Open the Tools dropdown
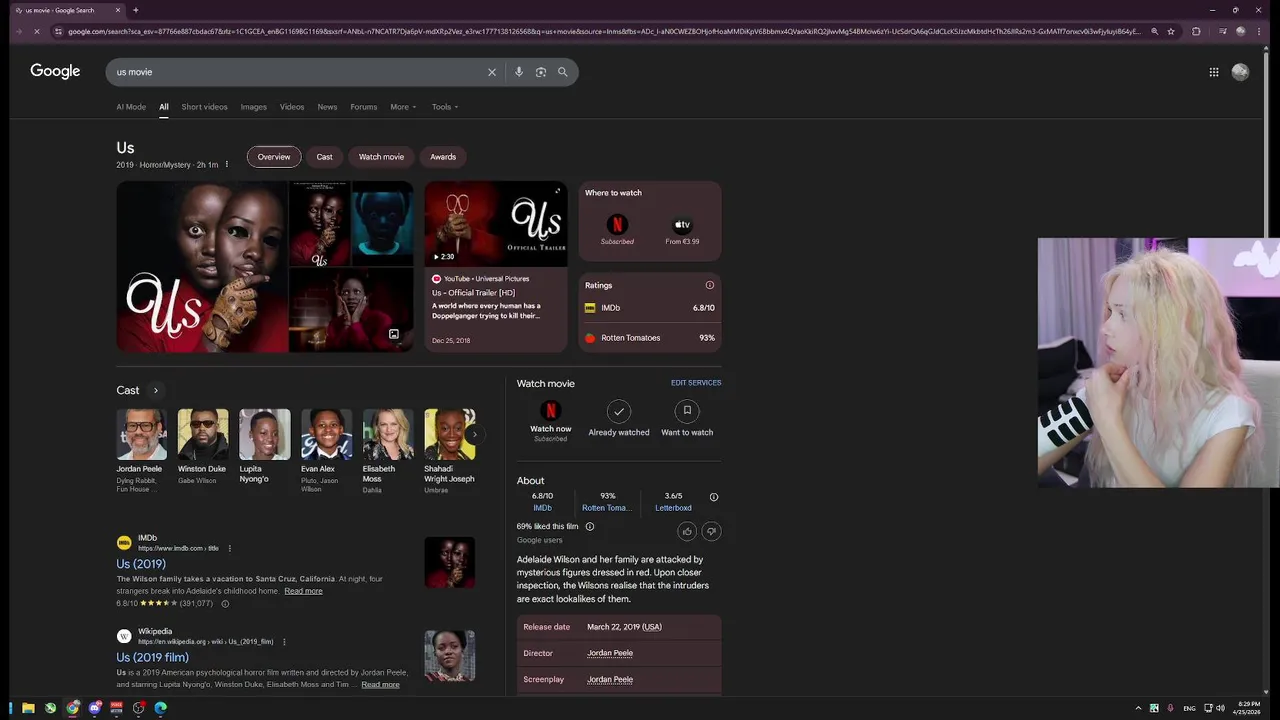The width and height of the screenshot is (1280, 720). [445, 107]
